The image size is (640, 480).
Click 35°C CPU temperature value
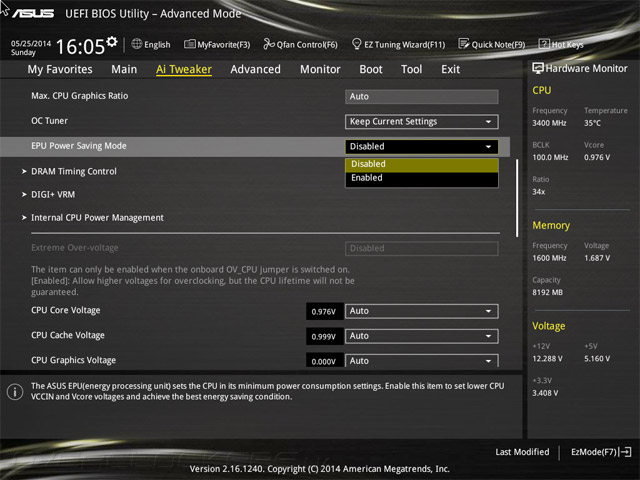(x=592, y=123)
